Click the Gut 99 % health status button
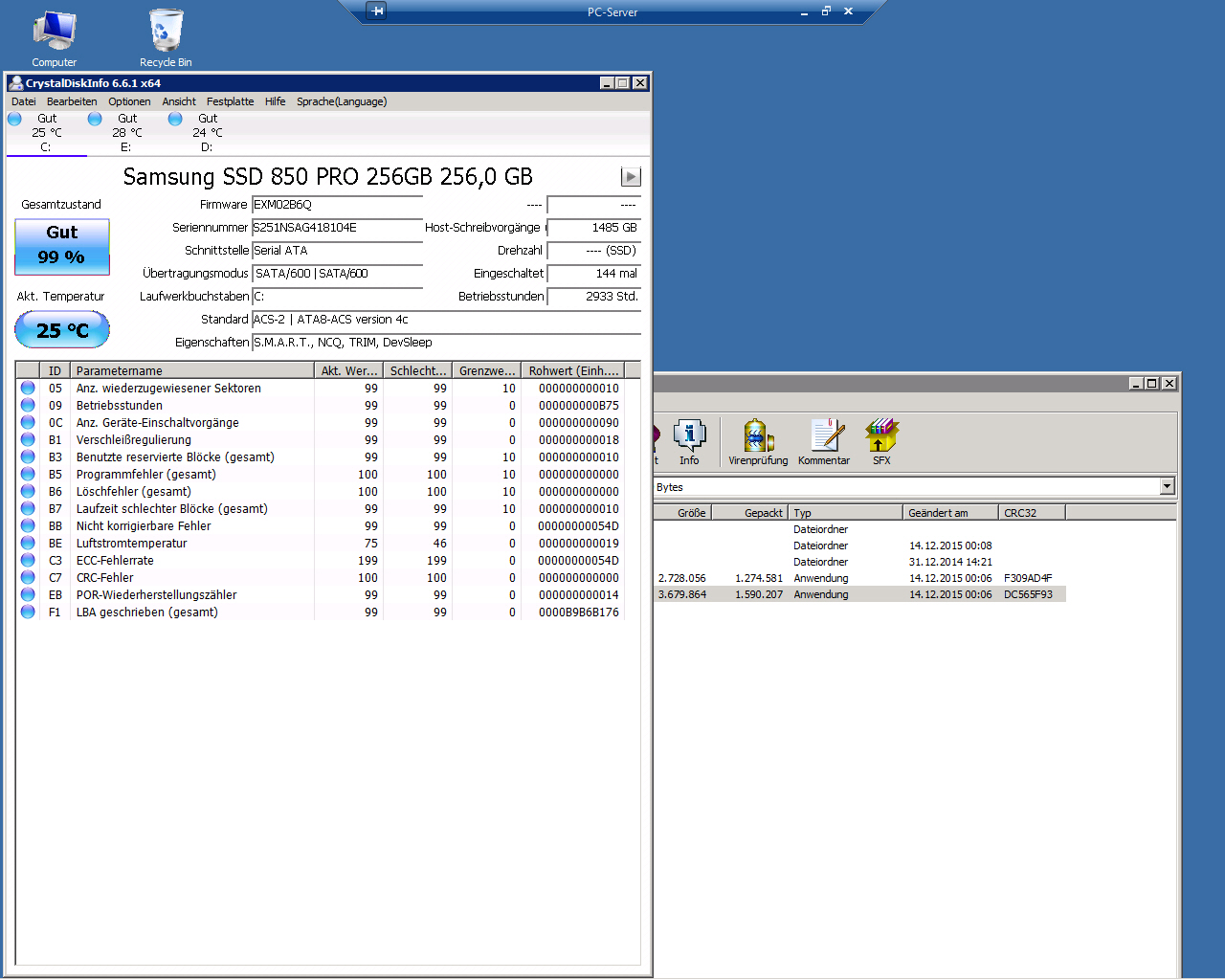This screenshot has height=980, width=1225. point(62,247)
